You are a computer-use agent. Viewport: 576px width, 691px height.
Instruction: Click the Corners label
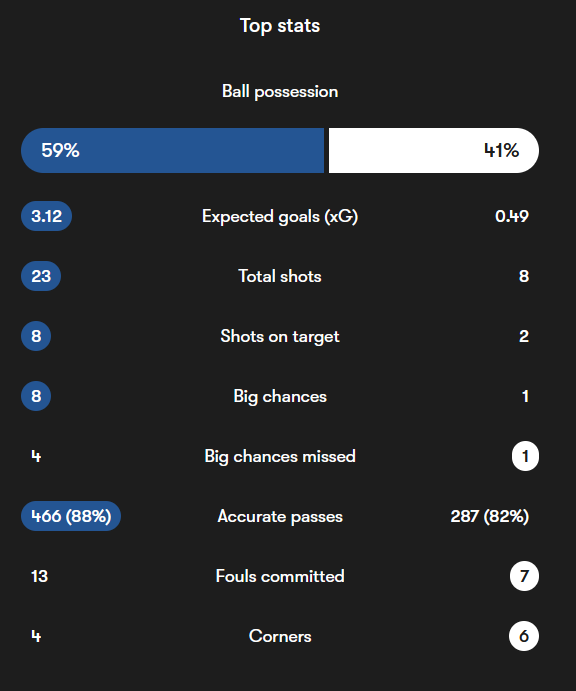[x=280, y=636]
